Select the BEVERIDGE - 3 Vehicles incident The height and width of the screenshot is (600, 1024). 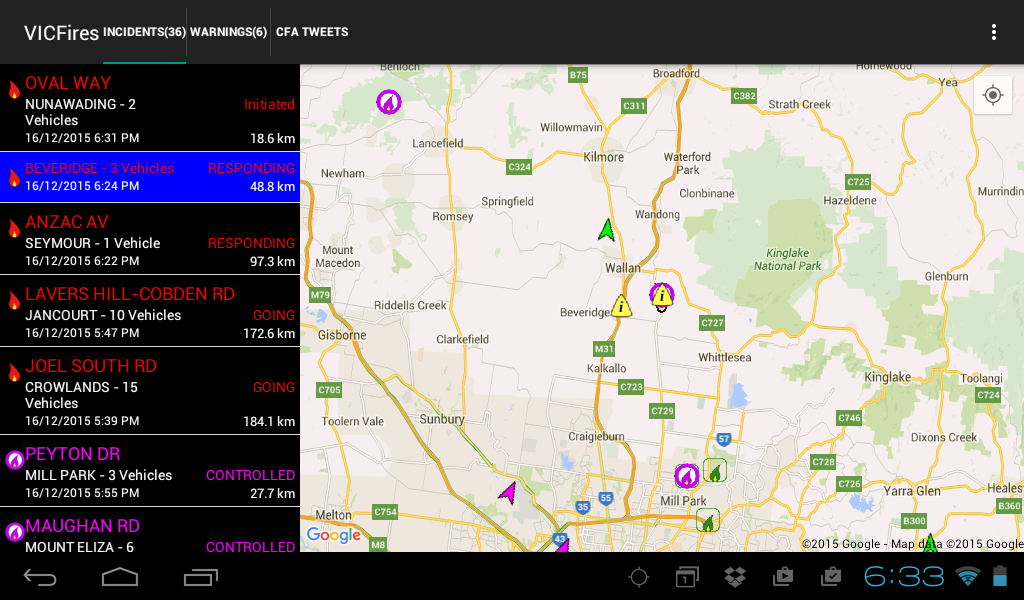[150, 177]
